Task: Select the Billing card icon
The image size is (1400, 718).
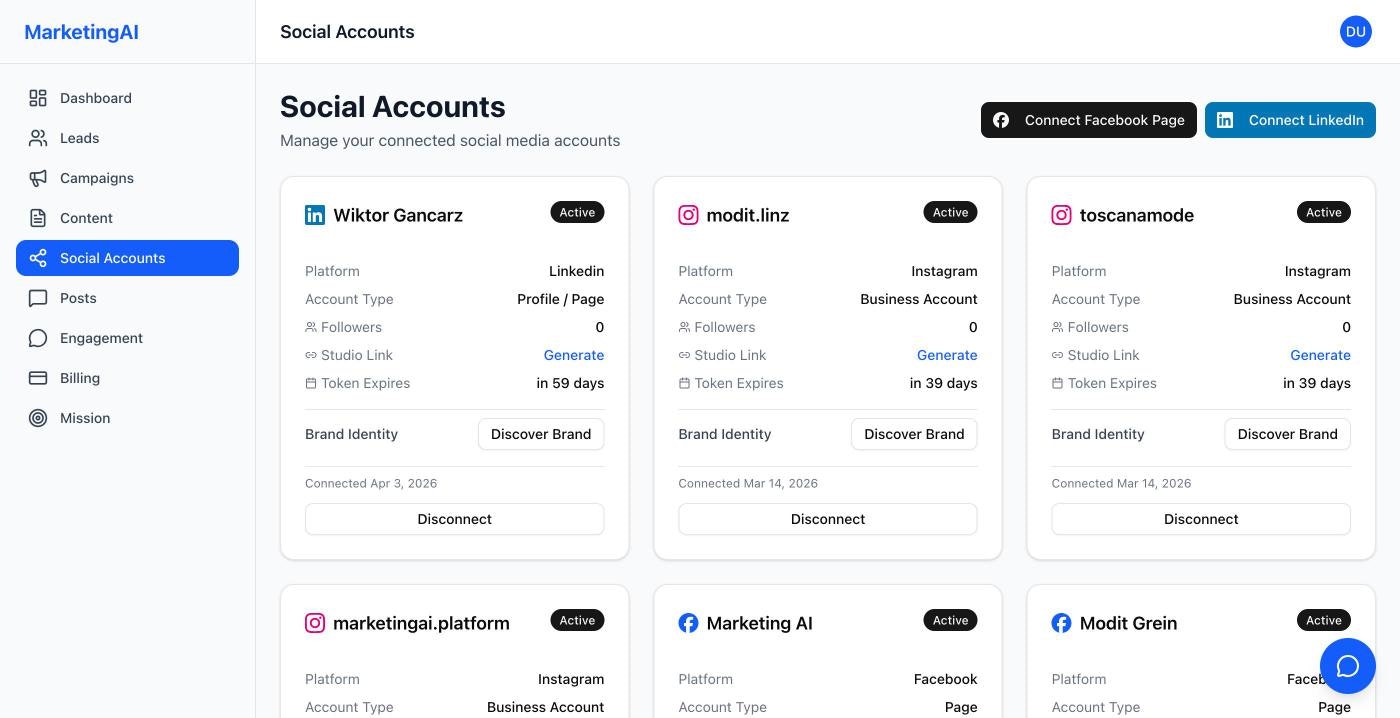Action: click(38, 378)
